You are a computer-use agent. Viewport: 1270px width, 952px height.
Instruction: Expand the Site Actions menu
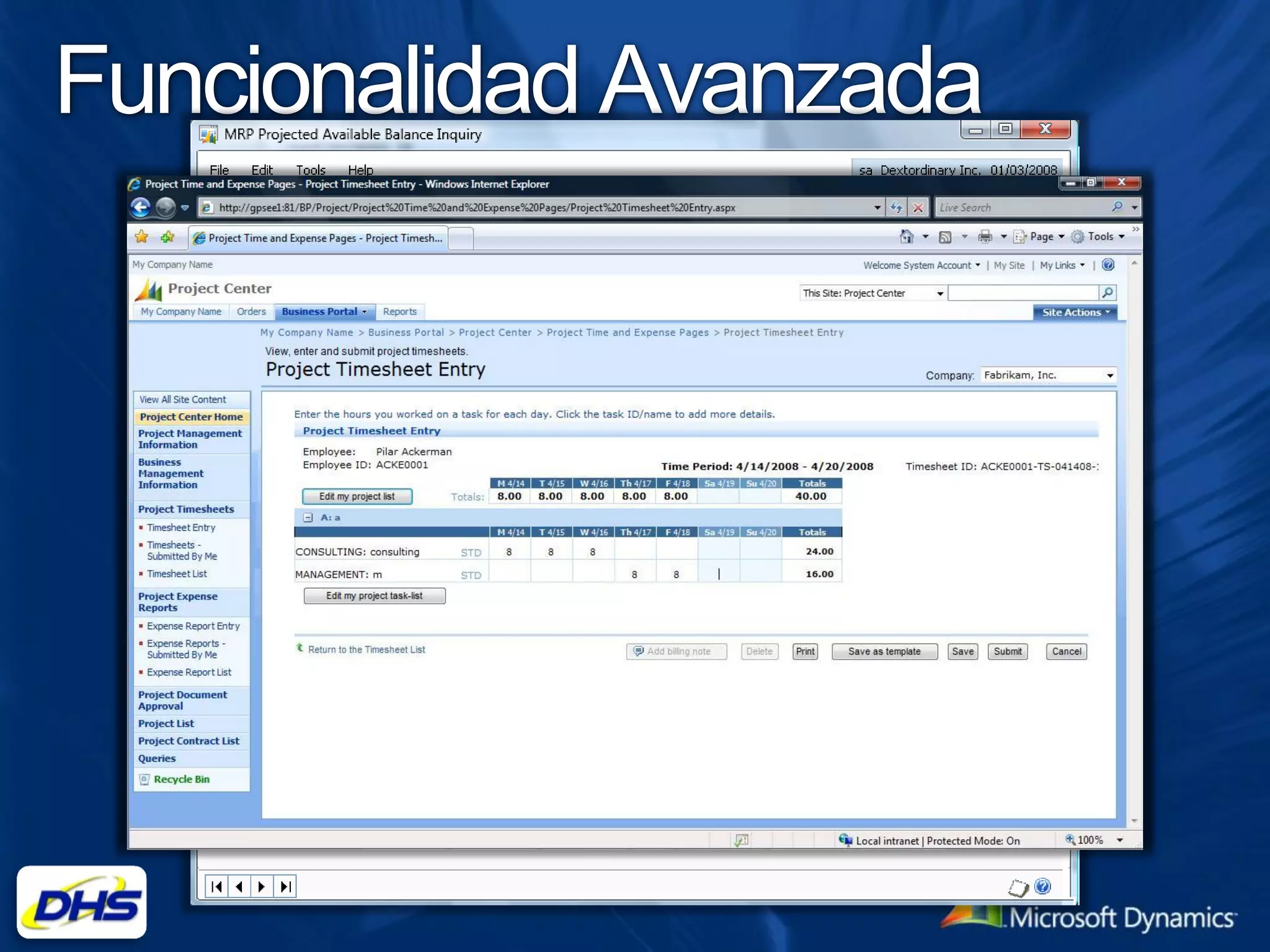1075,312
